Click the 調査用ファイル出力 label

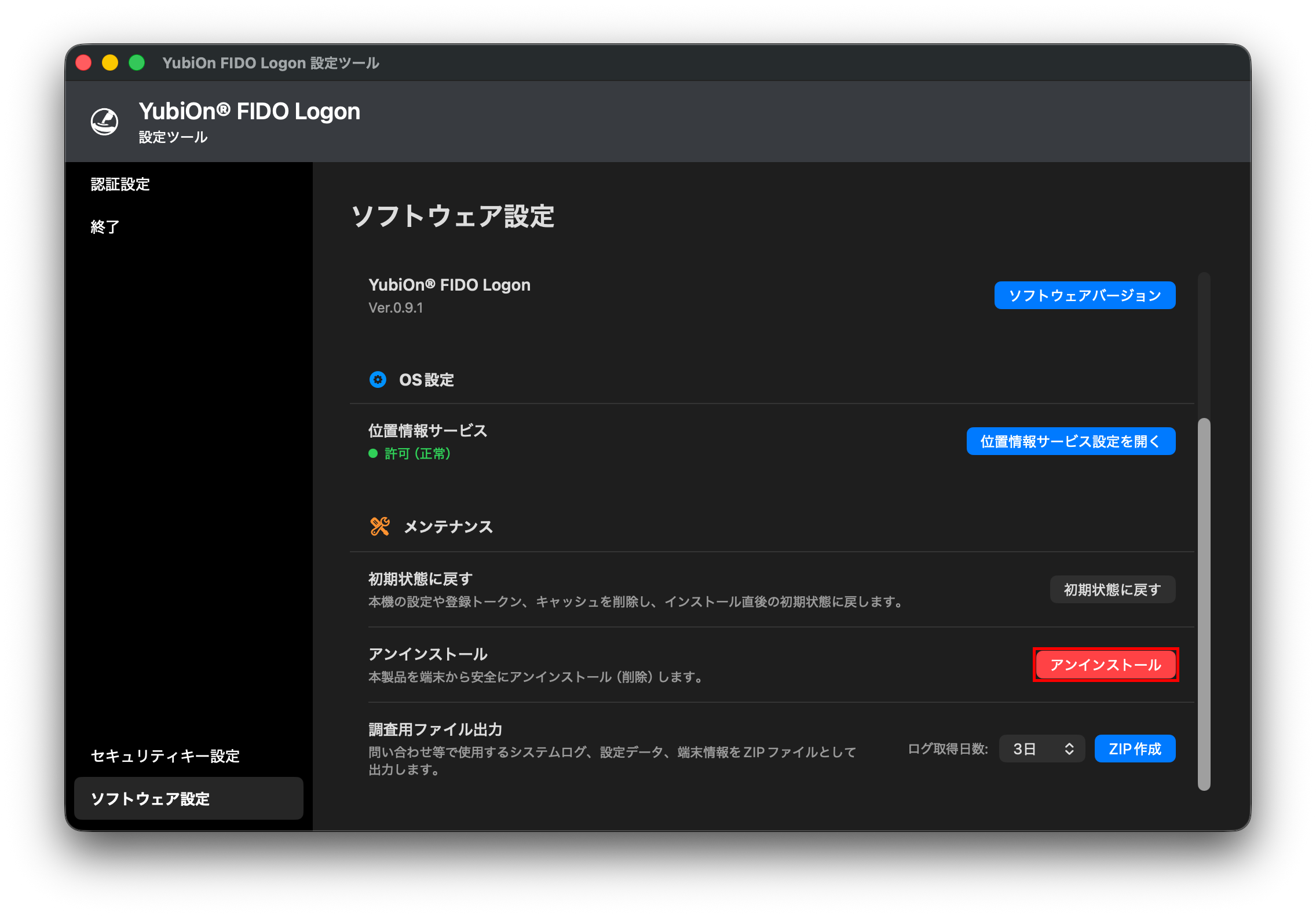point(436,729)
